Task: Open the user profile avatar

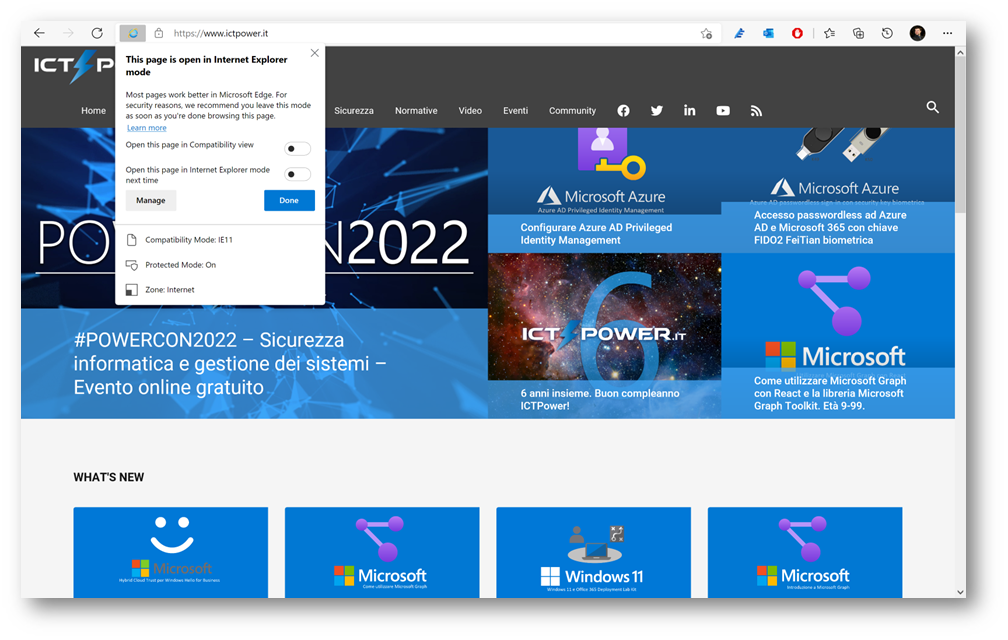Action: click(x=917, y=33)
